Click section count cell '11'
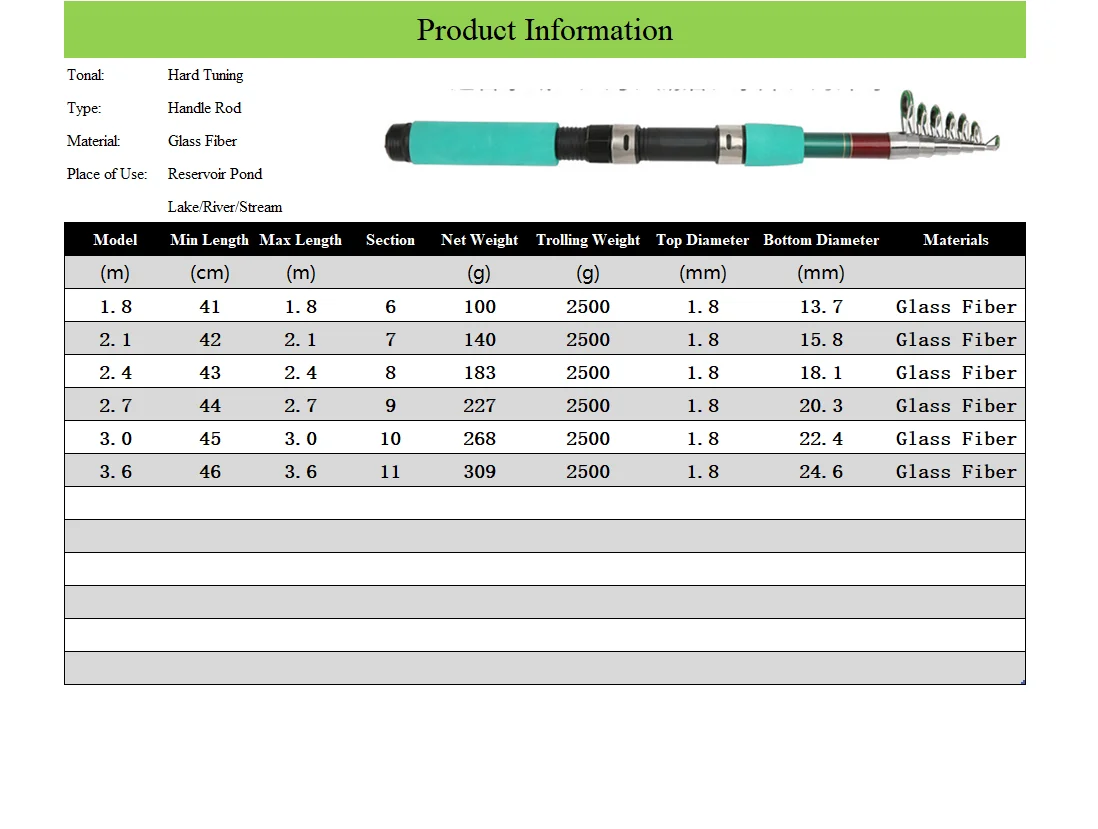Image resolution: width=1098 pixels, height=829 pixels. 391,471
